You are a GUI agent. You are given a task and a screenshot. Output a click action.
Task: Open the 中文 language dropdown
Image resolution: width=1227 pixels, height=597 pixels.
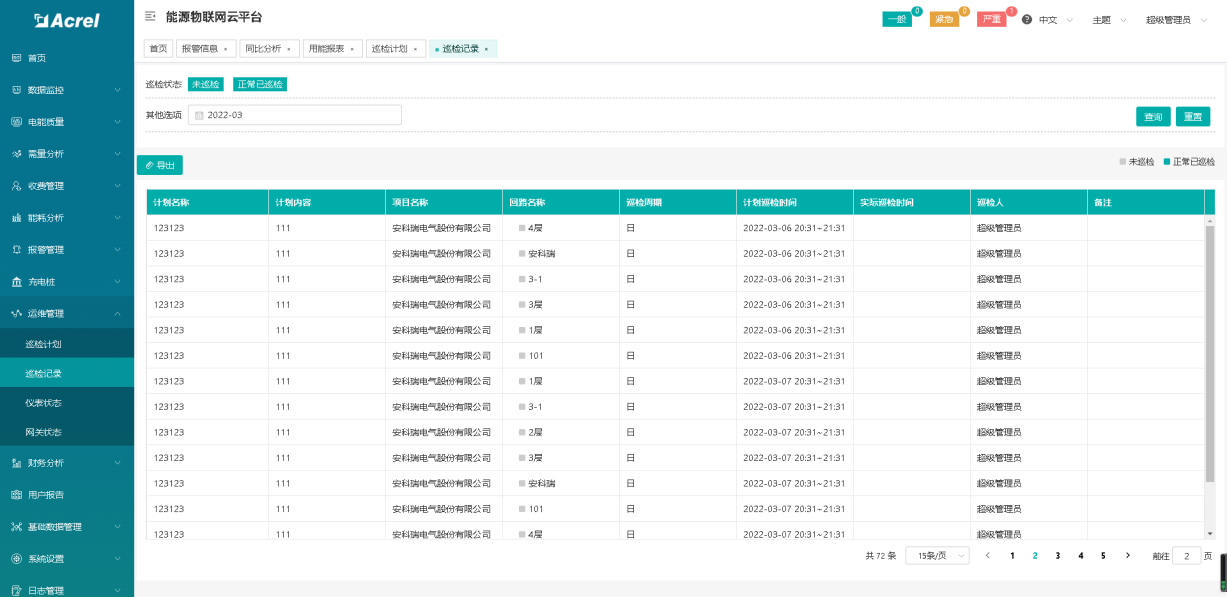[1055, 20]
